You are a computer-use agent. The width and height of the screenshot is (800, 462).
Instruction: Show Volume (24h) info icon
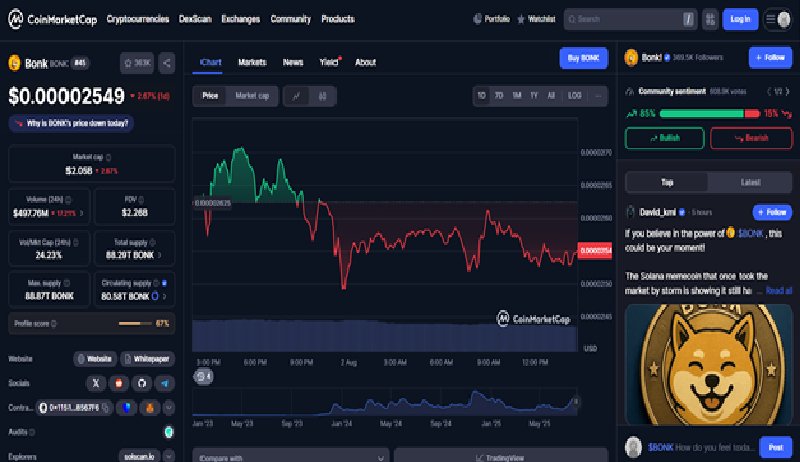(68, 199)
